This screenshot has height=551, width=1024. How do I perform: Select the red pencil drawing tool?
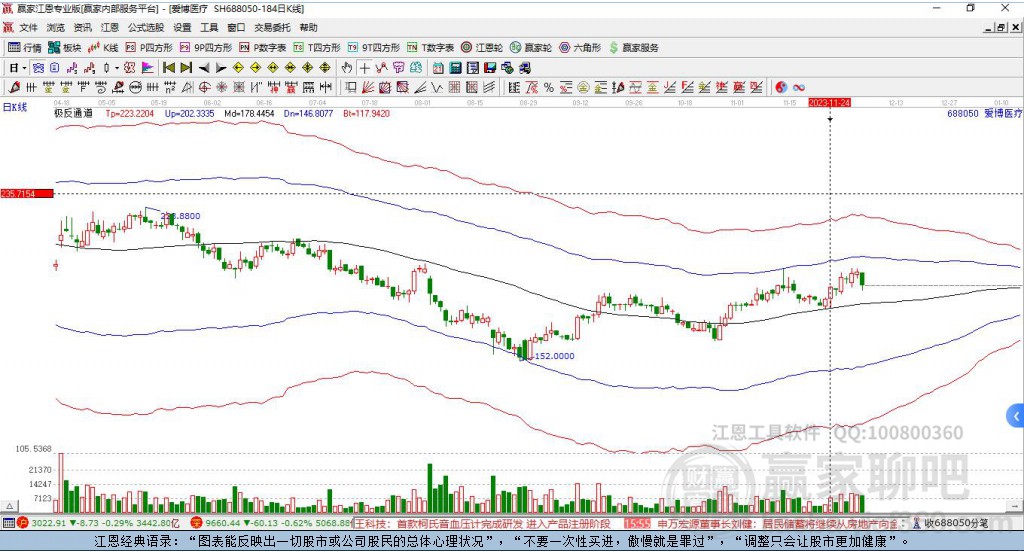pyautogui.click(x=14, y=87)
